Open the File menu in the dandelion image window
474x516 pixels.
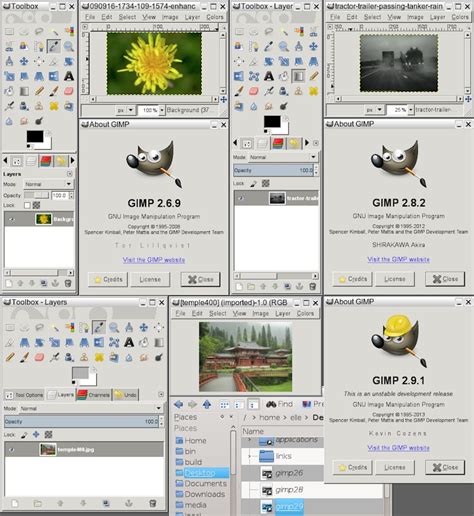pos(90,17)
